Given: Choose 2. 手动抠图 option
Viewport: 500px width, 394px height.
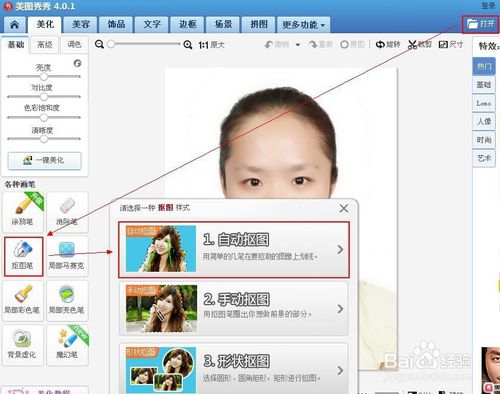Looking at the screenshot, I should click(x=234, y=308).
